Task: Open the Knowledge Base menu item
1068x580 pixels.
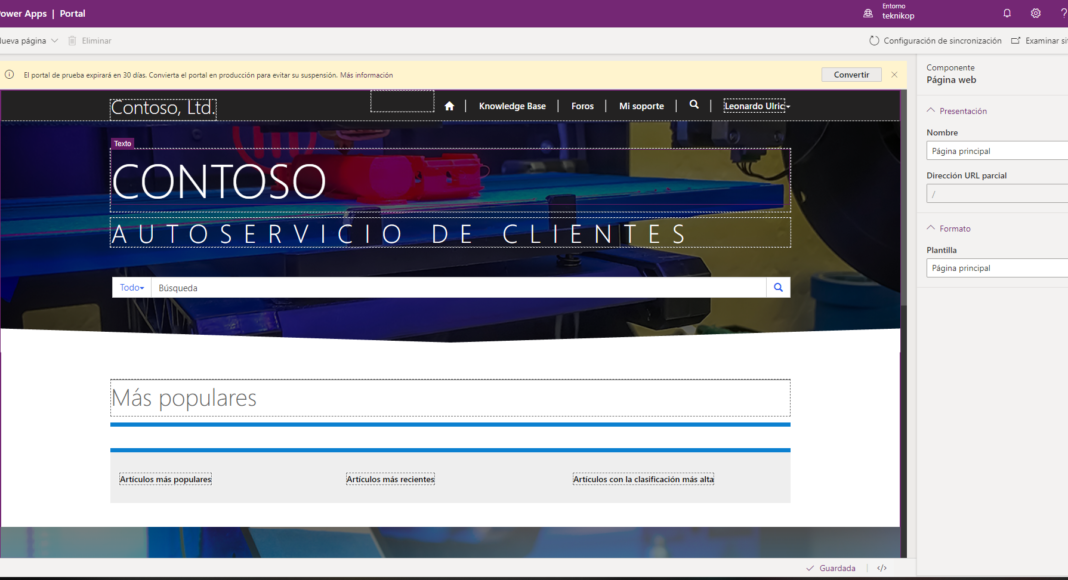Action: (512, 106)
